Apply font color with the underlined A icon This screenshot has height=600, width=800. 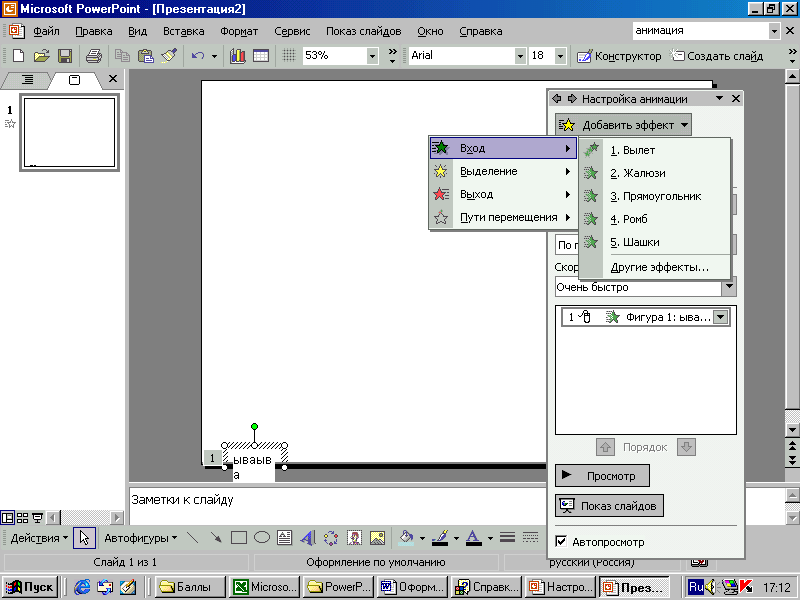[x=473, y=538]
